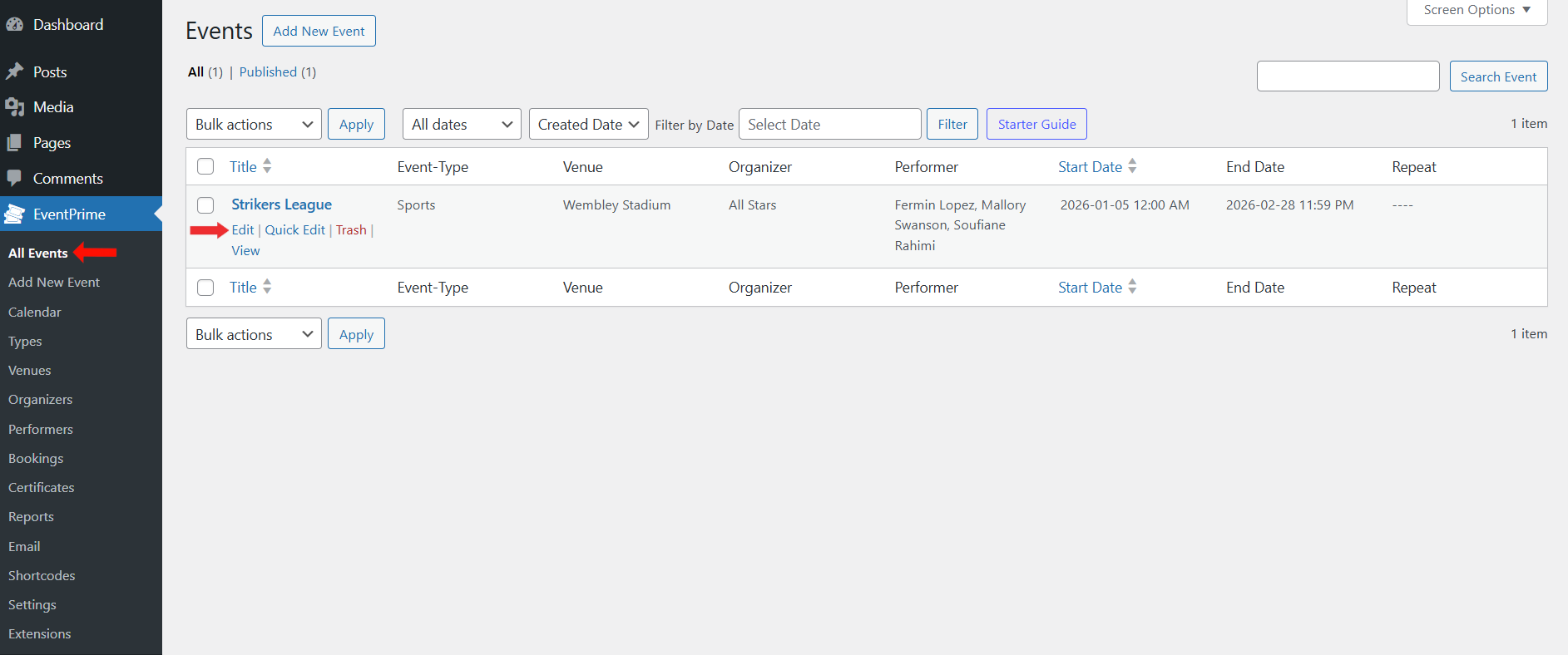Click sort arrows beside top Title header

click(x=267, y=166)
